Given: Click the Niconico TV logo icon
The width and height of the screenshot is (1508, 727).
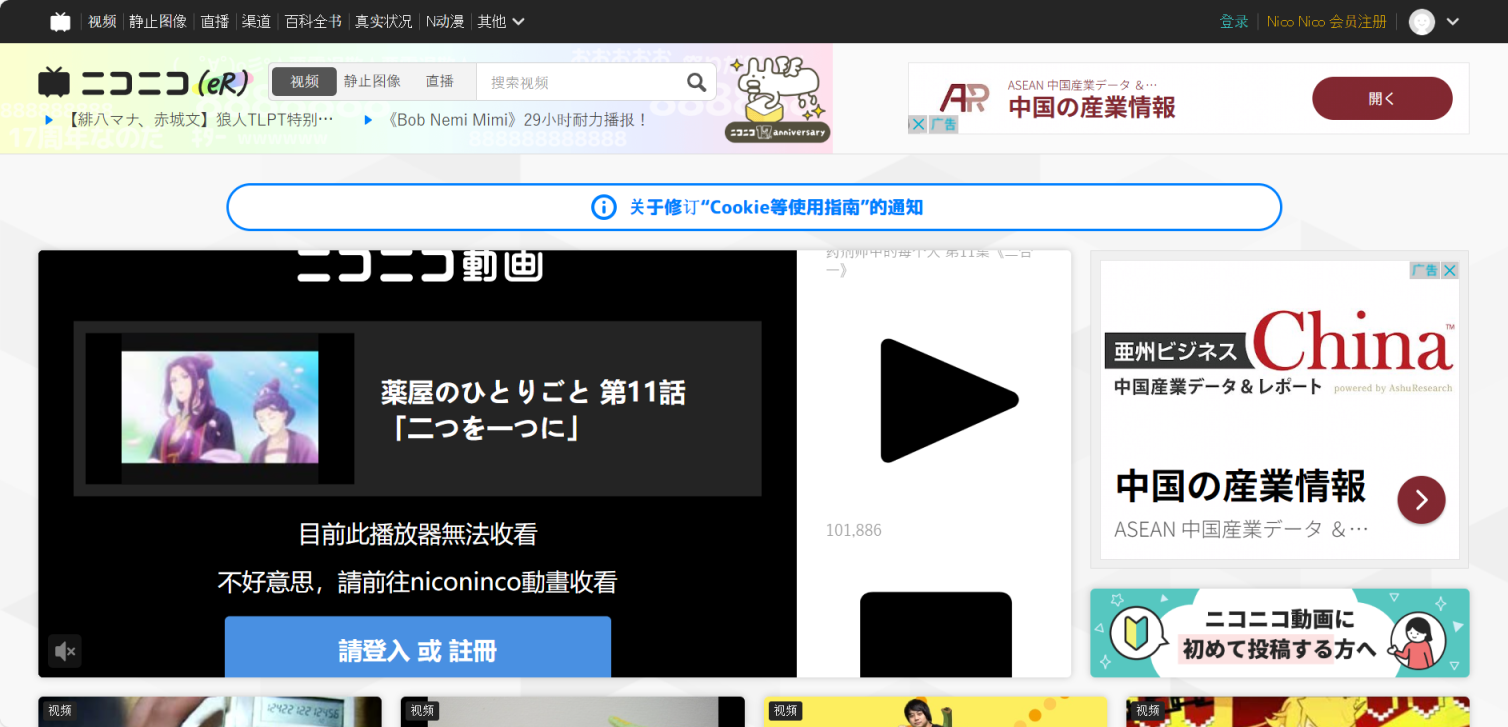Looking at the screenshot, I should coord(60,20).
